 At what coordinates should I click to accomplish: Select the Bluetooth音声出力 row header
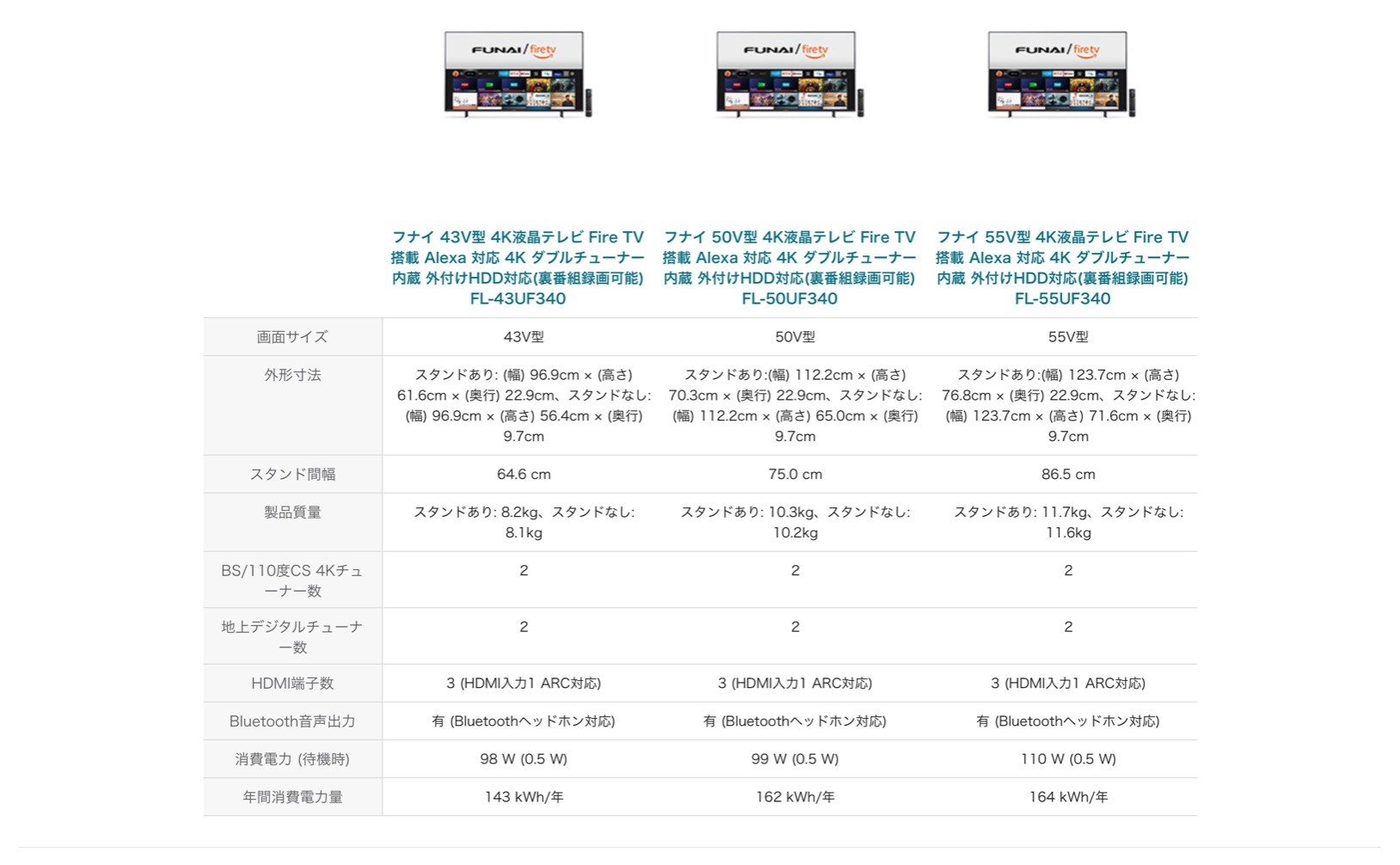tap(292, 721)
